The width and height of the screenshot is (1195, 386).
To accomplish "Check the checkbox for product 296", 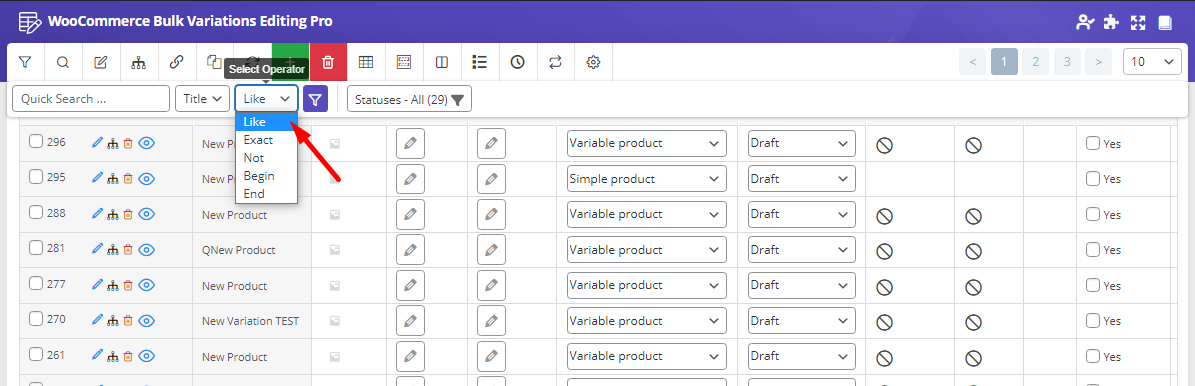I will (x=36, y=141).
